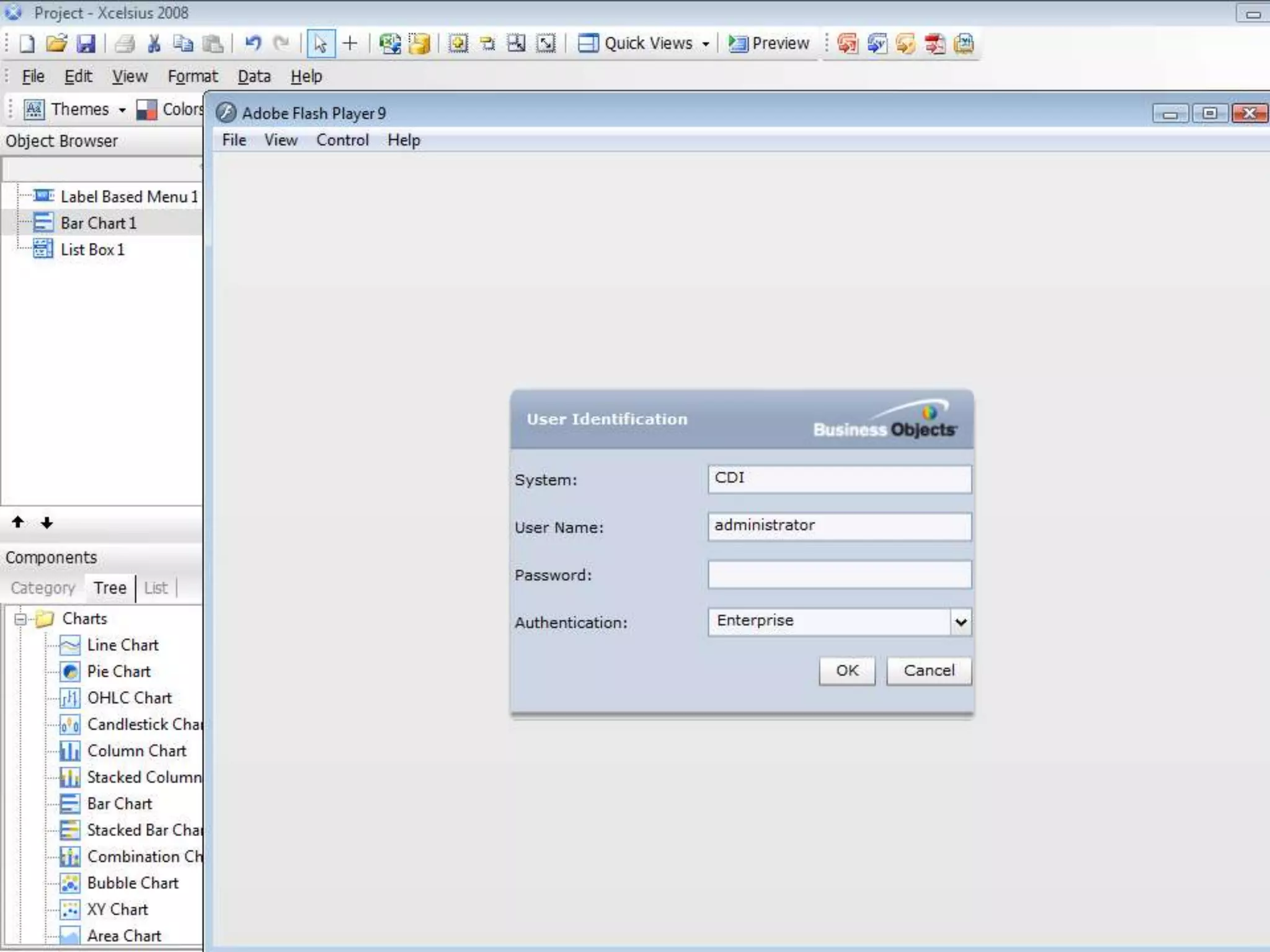
Task: Click the Password input field
Action: 840,575
